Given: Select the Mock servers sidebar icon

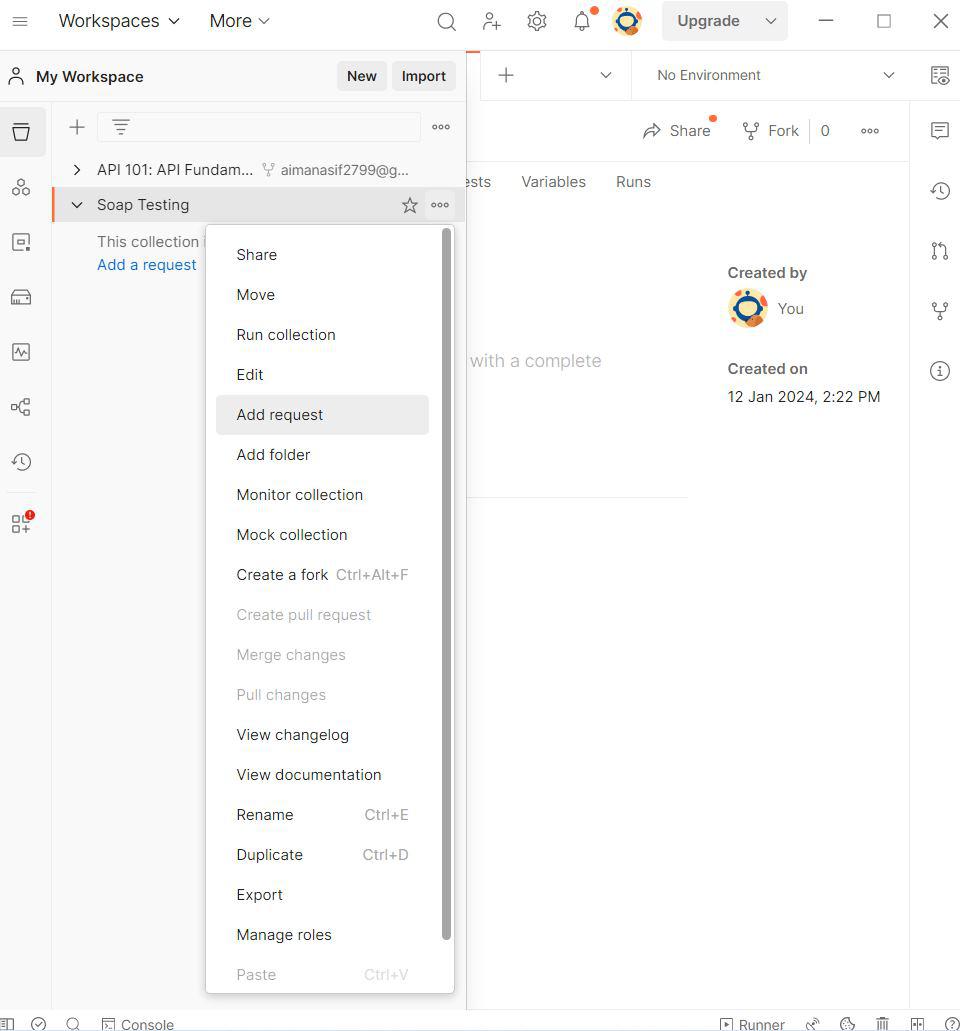Looking at the screenshot, I should pos(21,297).
